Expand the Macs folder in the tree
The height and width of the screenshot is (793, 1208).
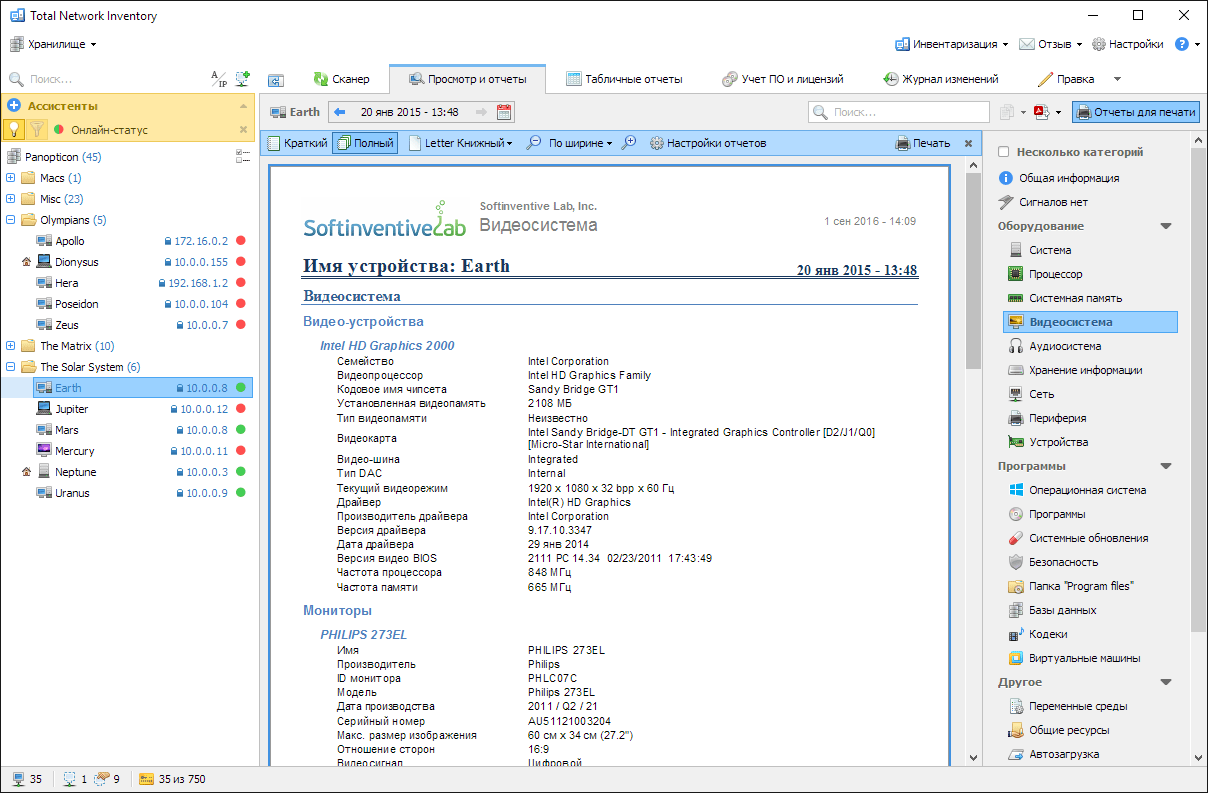coord(11,178)
